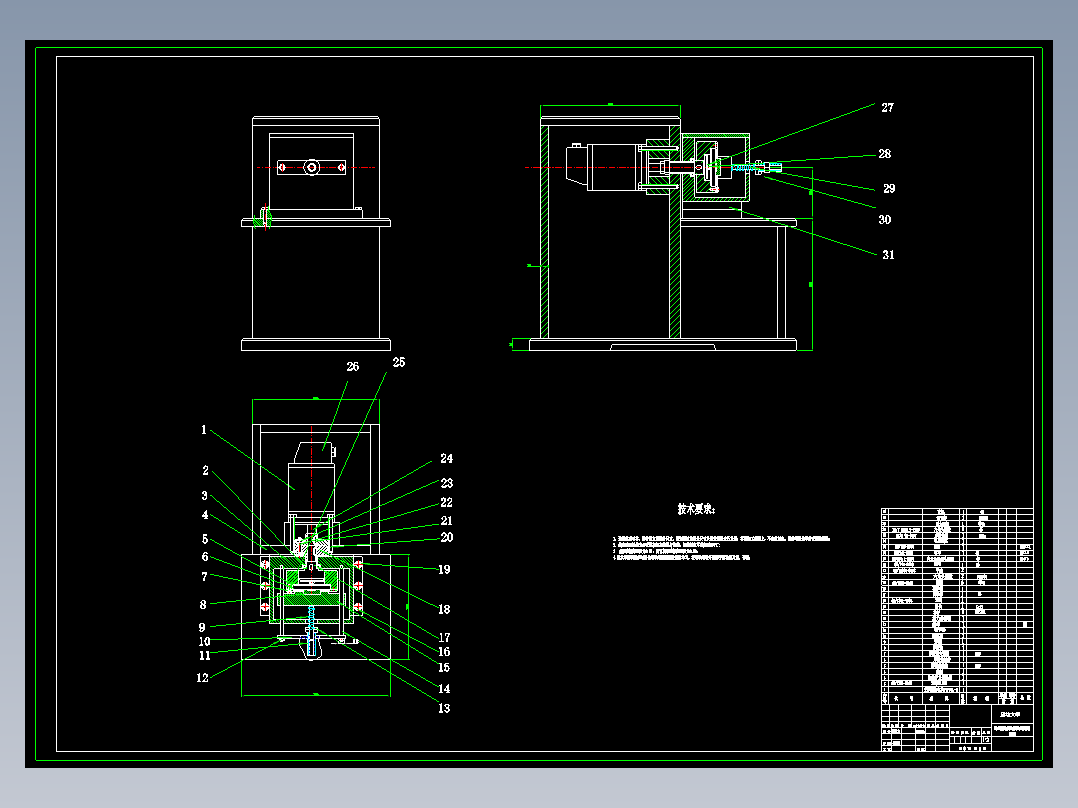
Task: Click part callout number 12
Action: pos(202,677)
